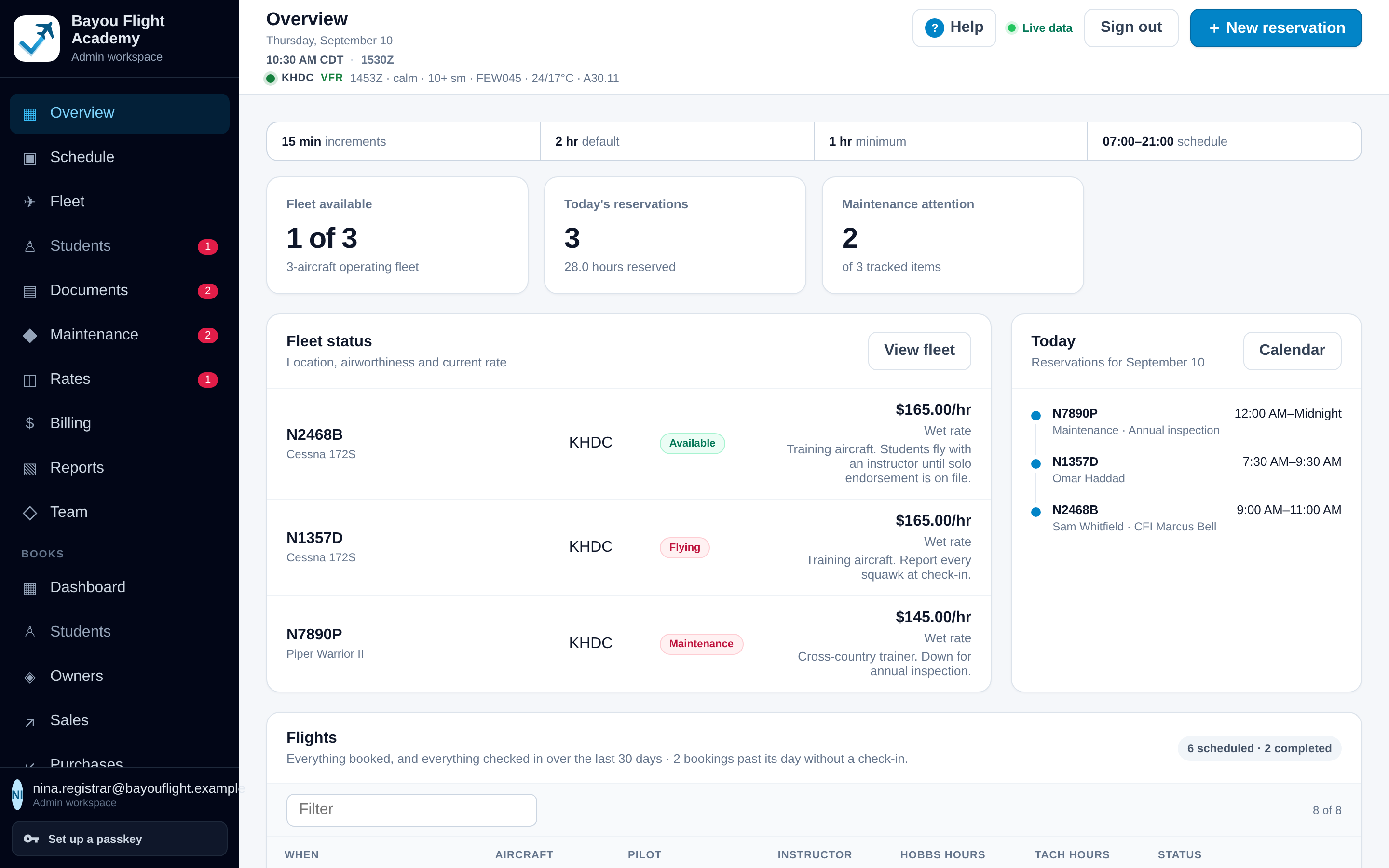Click Set up a passkey button
1389x868 pixels.
120,839
